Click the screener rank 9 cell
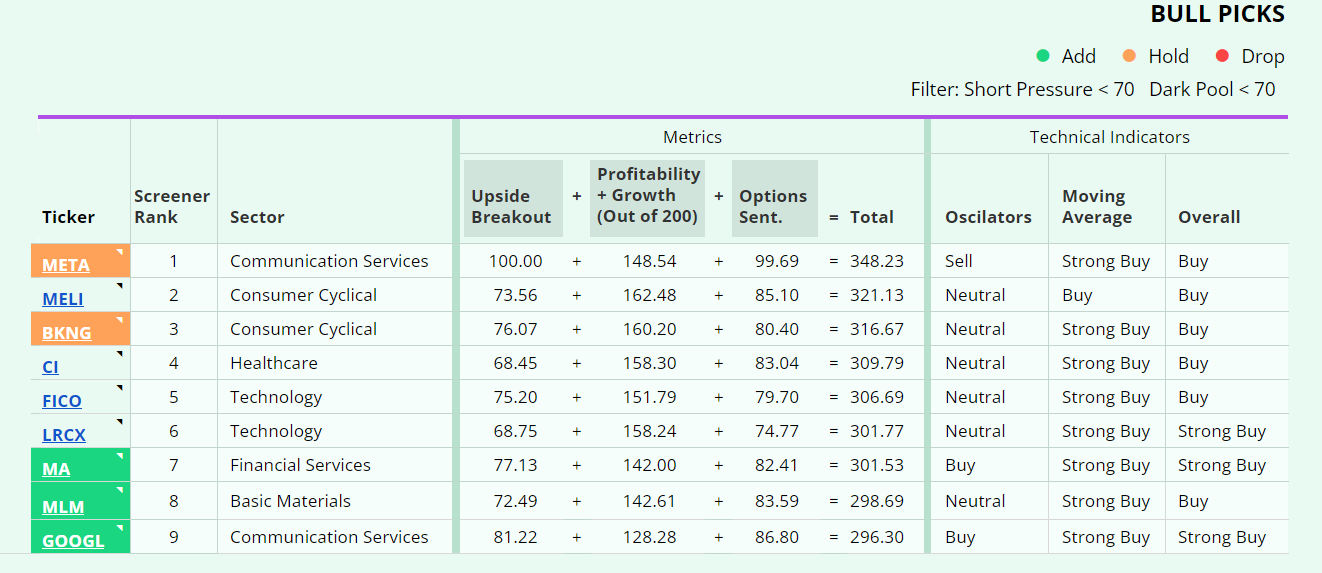1322x573 pixels. pos(173,537)
